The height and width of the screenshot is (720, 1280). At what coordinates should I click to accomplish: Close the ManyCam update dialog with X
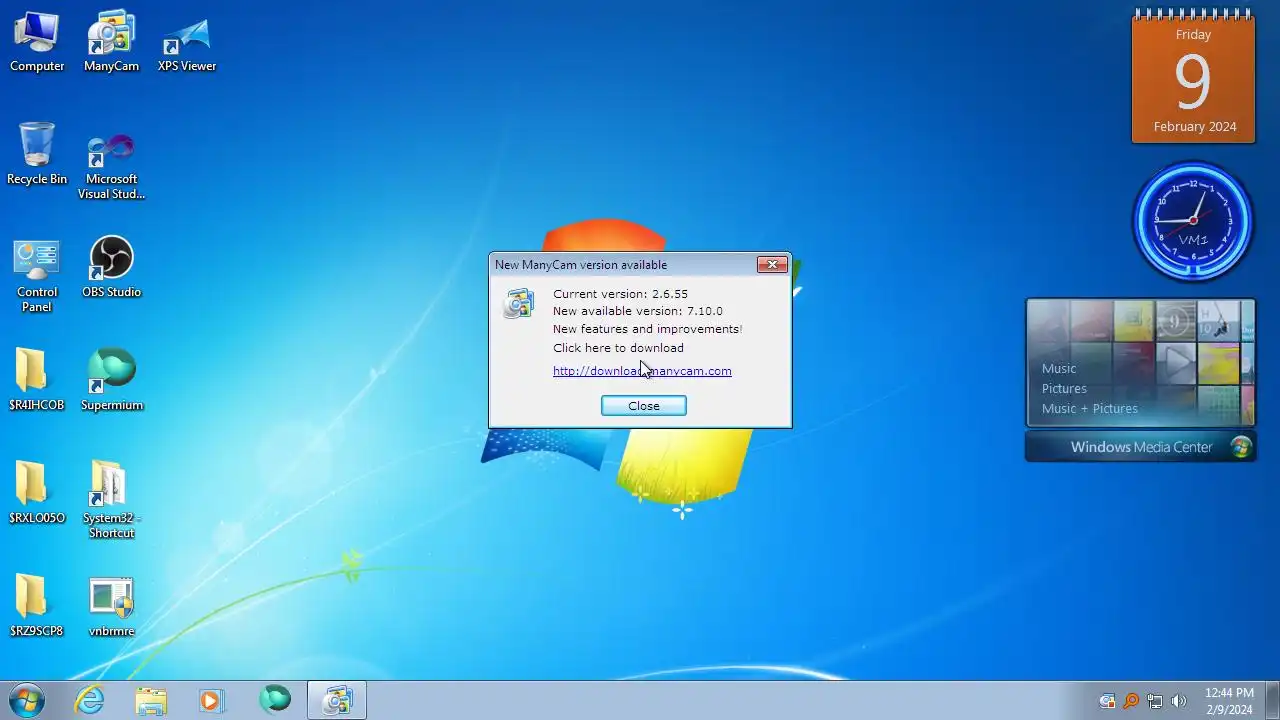[771, 265]
